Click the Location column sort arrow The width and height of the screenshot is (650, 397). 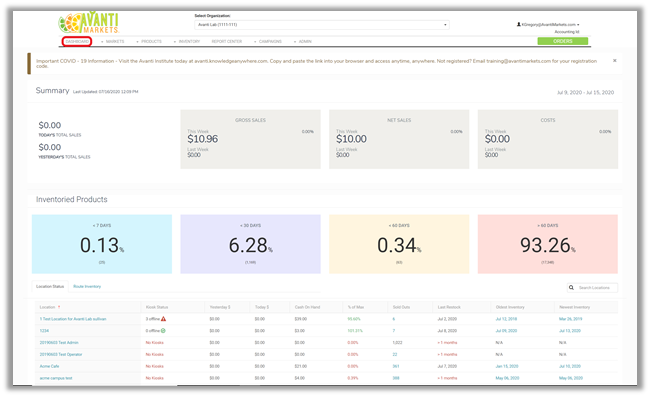click(59, 307)
